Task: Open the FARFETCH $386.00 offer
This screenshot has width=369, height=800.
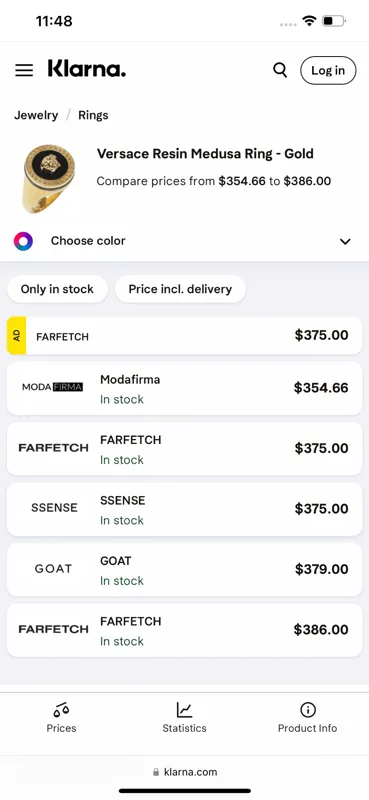Action: tap(184, 630)
